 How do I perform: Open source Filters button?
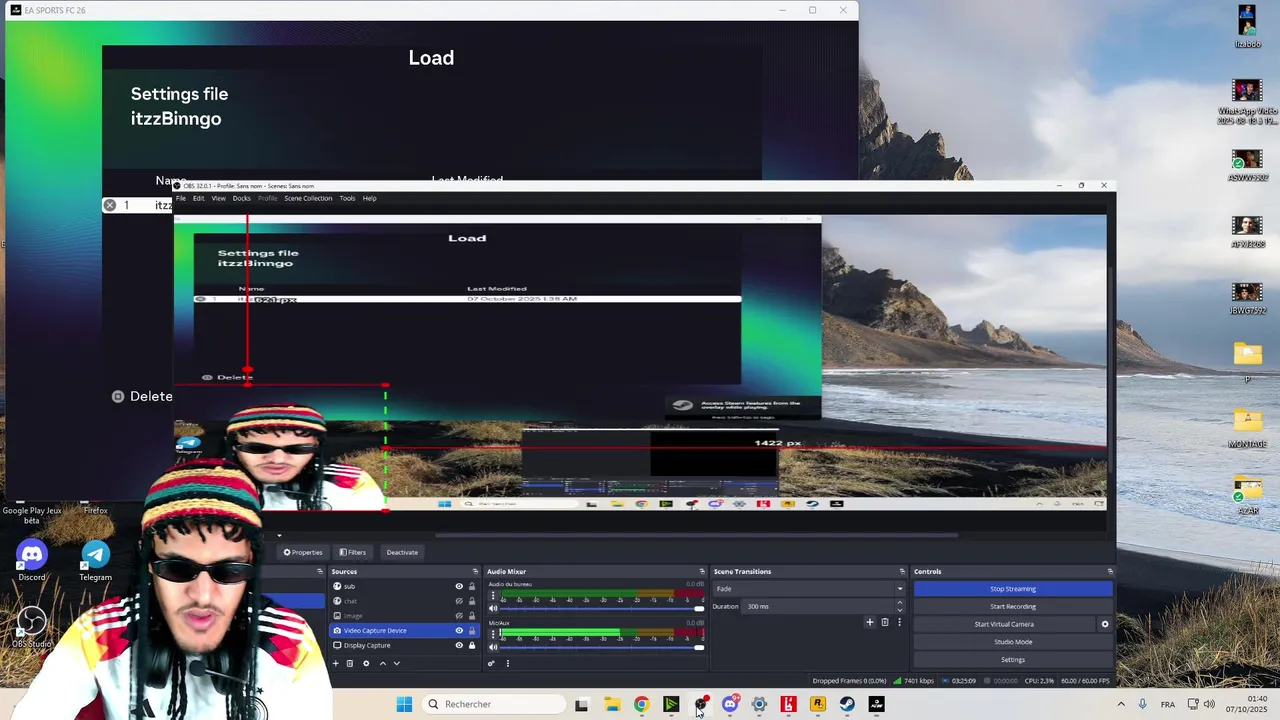[x=353, y=552]
